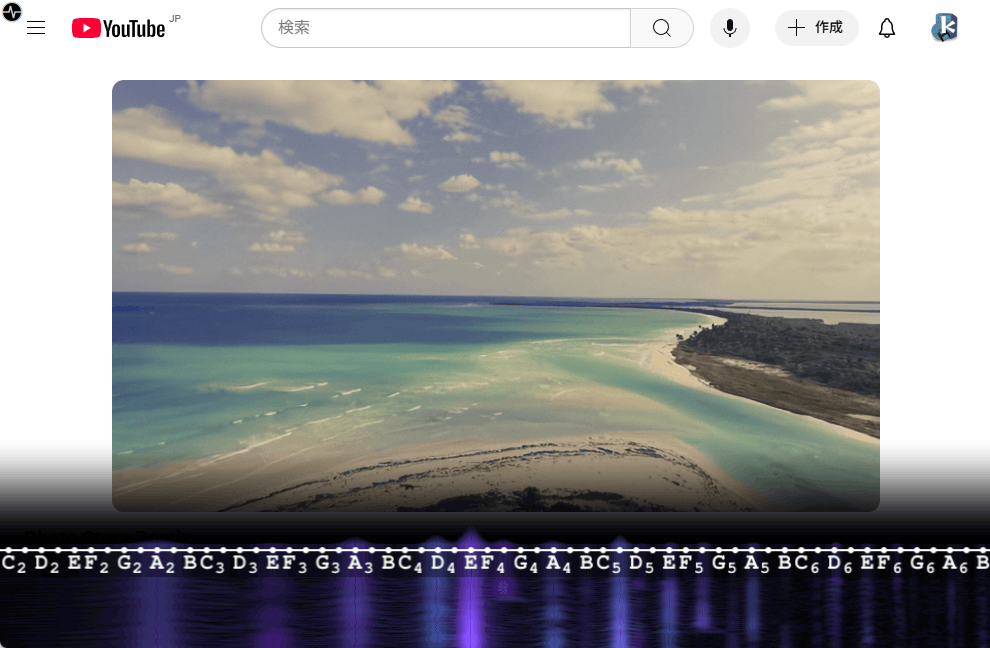Image resolution: width=990 pixels, height=648 pixels.
Task: Open the notifications bell
Action: (887, 28)
